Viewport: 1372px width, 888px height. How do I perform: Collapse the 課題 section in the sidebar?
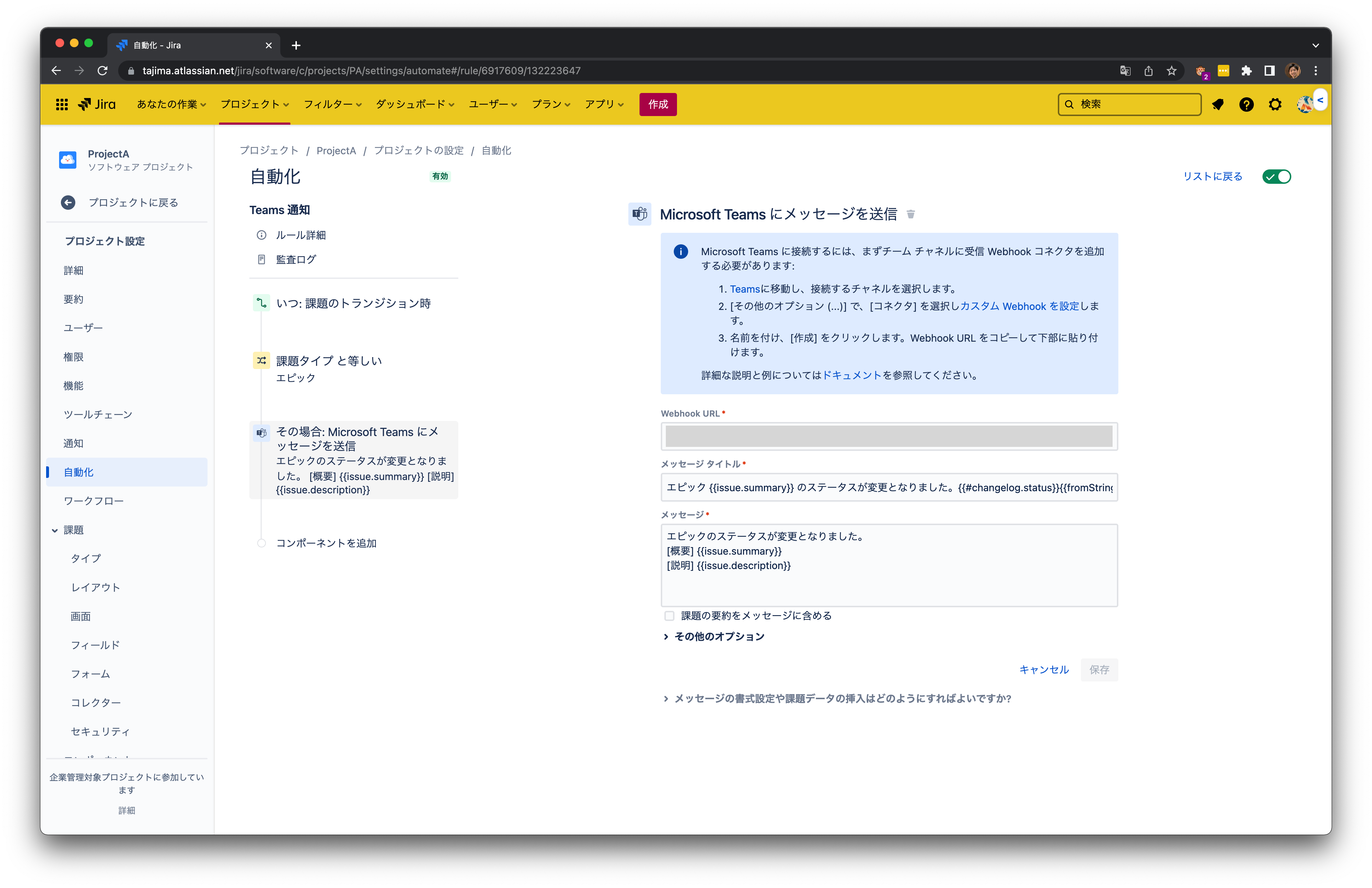[55, 530]
